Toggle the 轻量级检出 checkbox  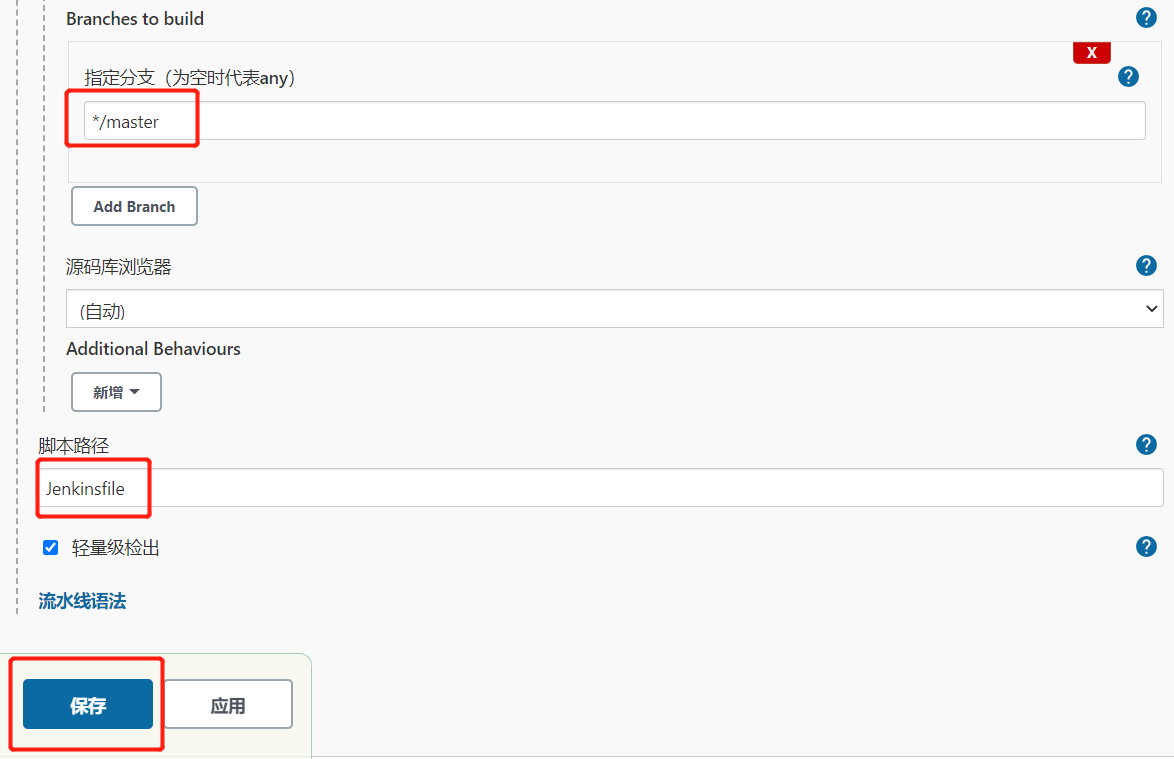51,548
